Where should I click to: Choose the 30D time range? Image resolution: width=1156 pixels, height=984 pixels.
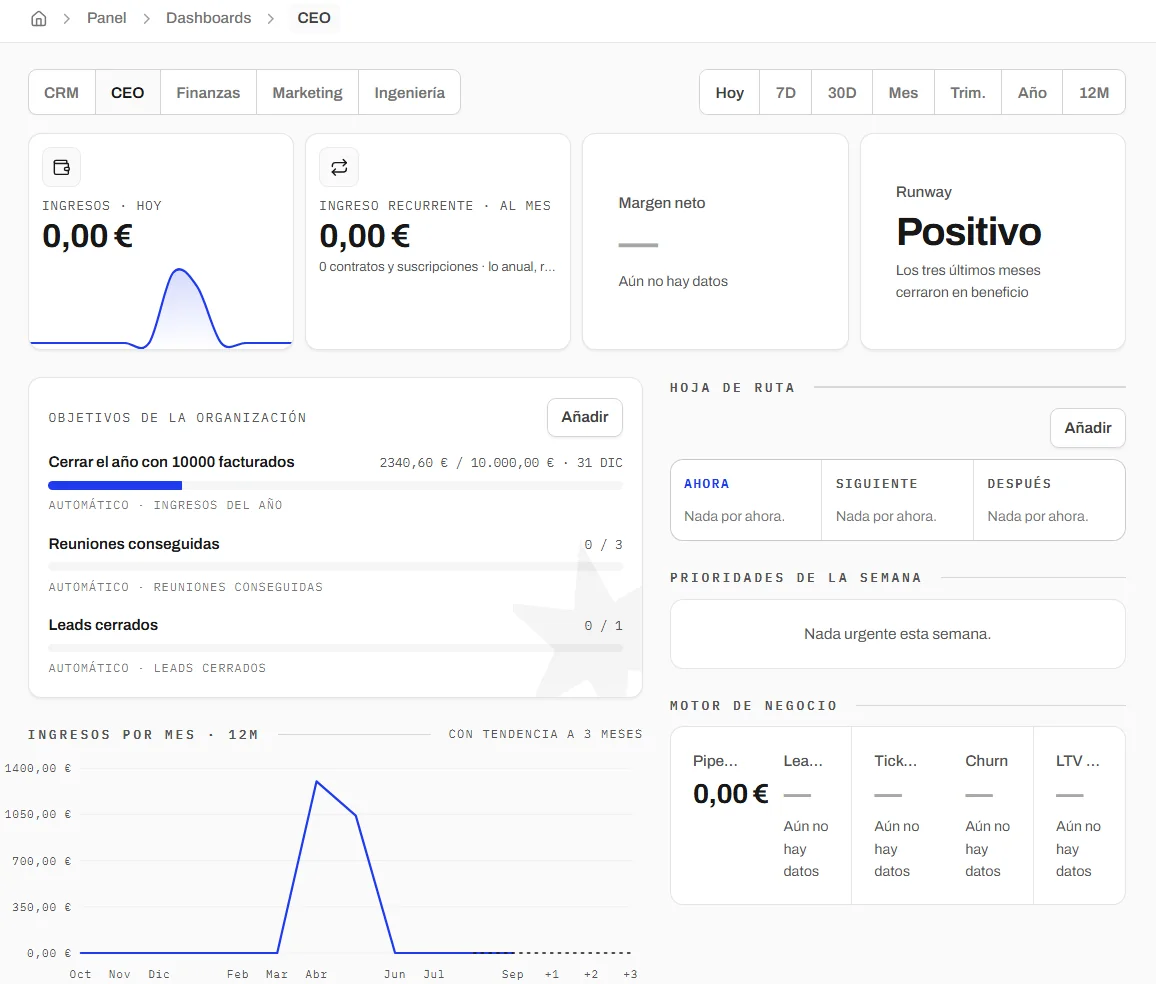click(x=842, y=93)
